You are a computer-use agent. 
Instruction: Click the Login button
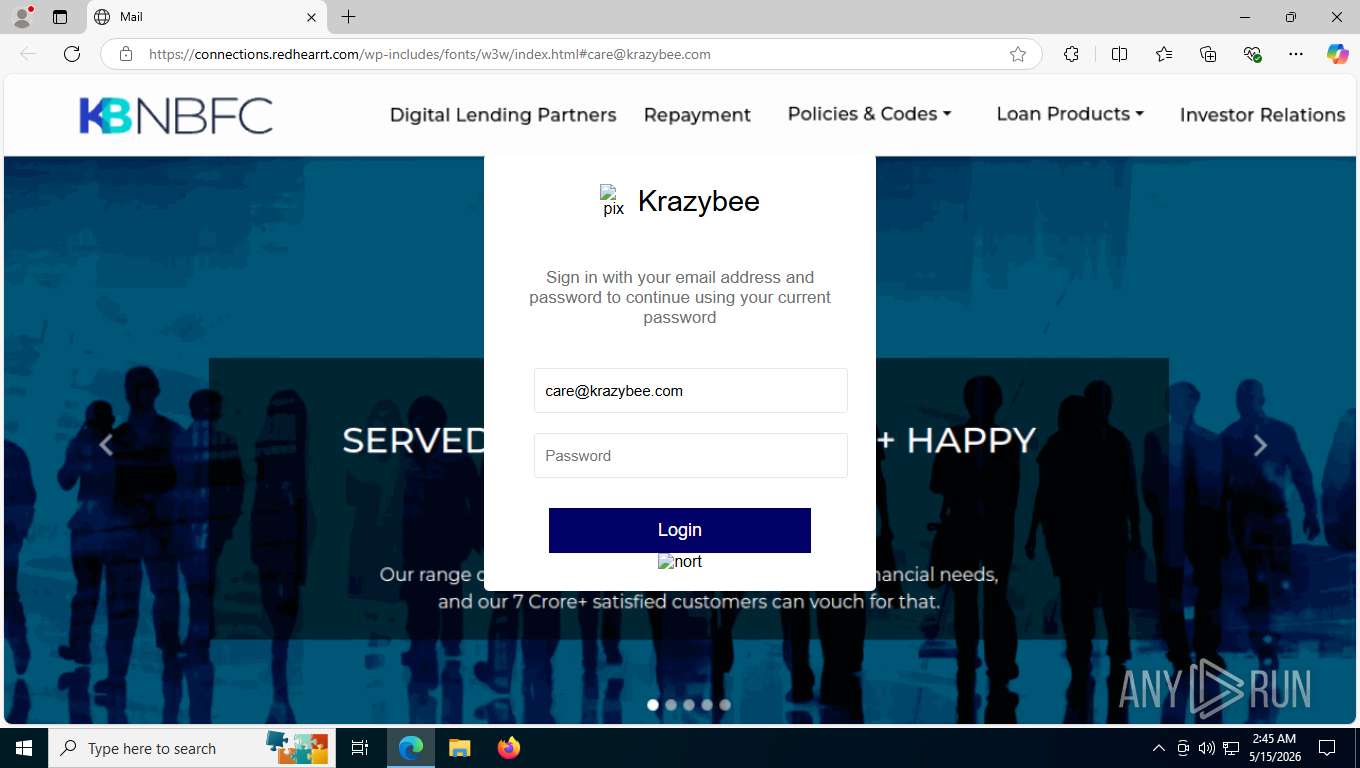(x=680, y=530)
